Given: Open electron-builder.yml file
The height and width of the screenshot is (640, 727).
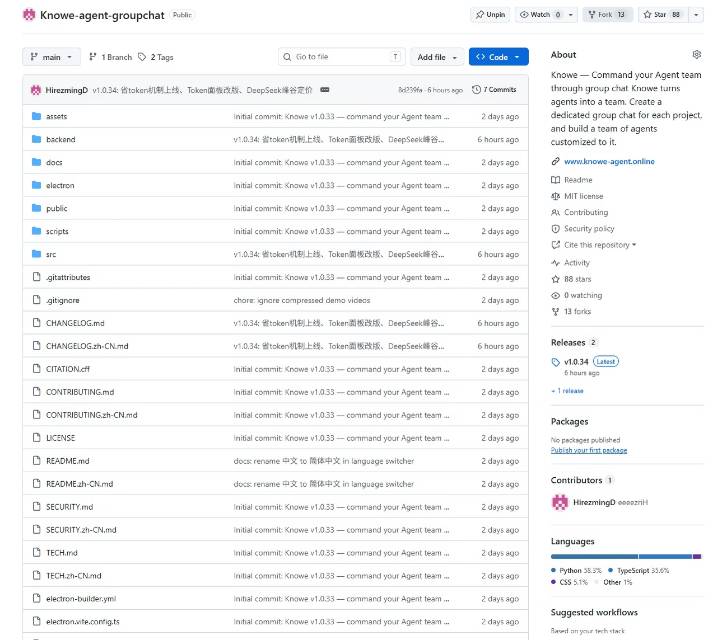Looking at the screenshot, I should (x=81, y=598).
